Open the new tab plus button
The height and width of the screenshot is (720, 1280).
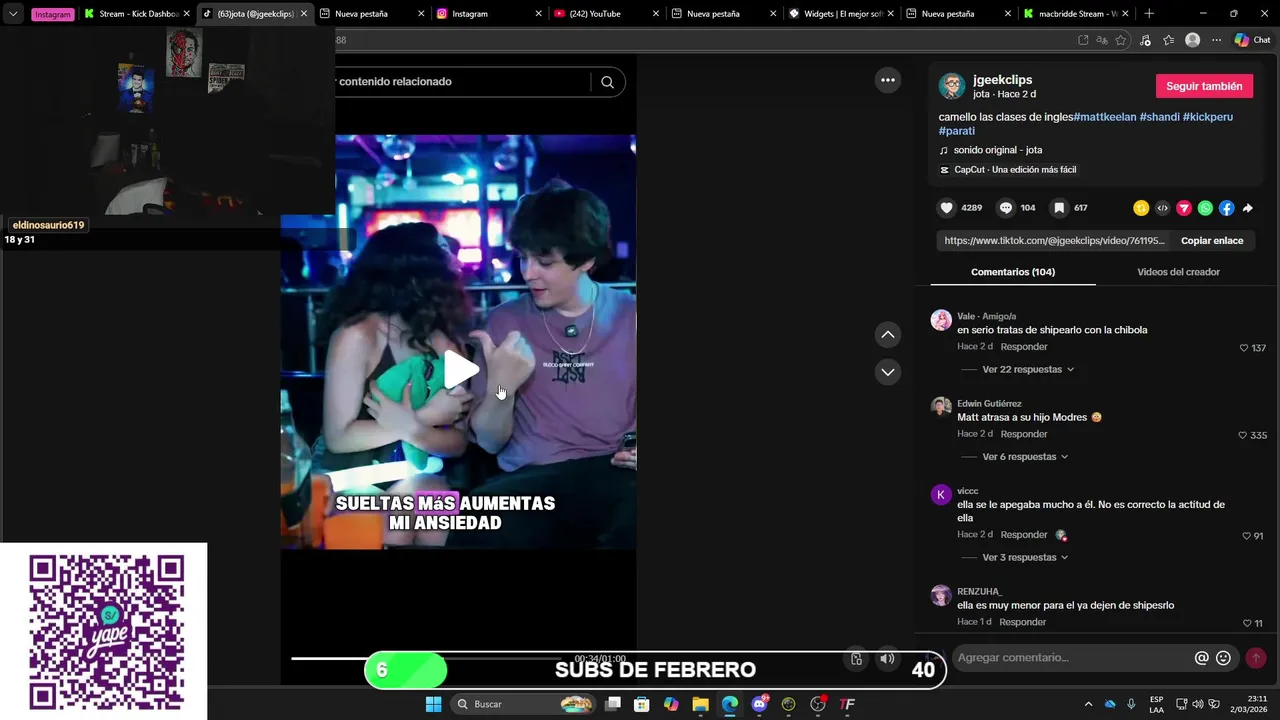coord(1149,13)
